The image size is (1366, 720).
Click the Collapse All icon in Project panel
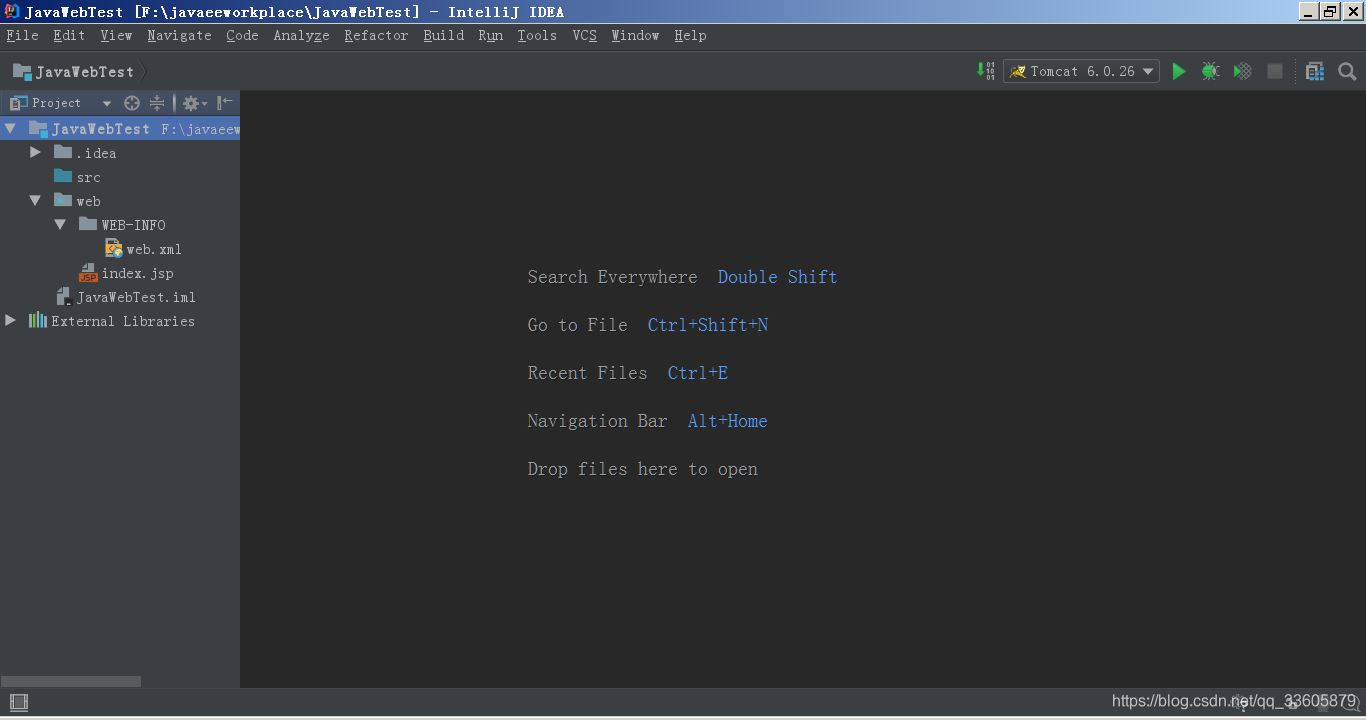[157, 103]
